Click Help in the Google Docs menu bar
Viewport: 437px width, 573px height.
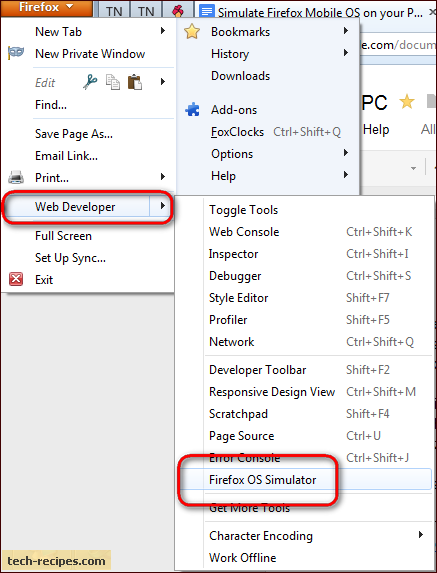coord(376,129)
